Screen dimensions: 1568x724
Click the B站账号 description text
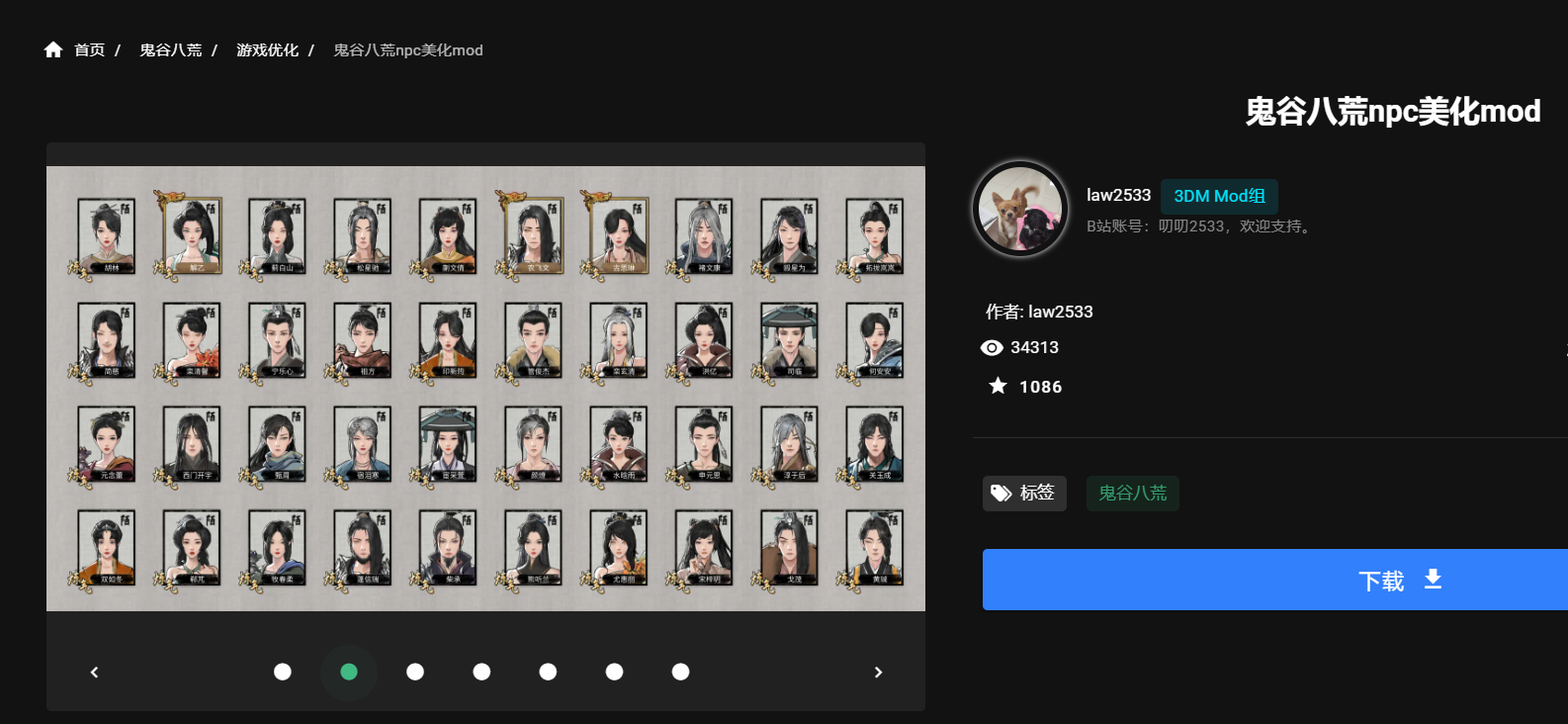point(1201,226)
